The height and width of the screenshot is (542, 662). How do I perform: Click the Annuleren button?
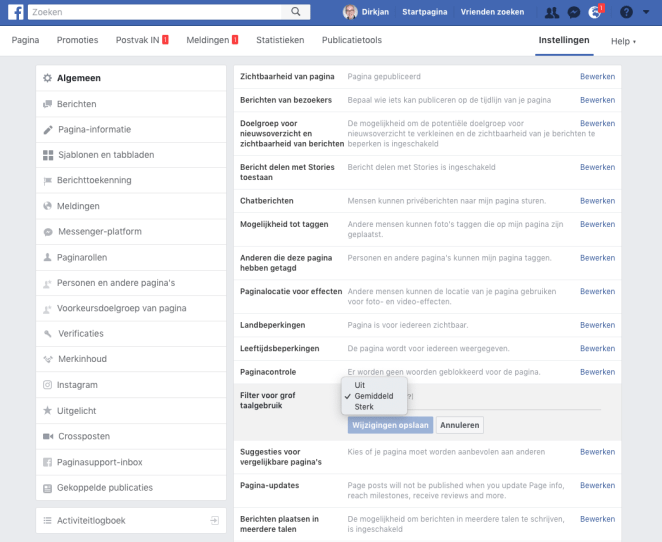tap(459, 425)
